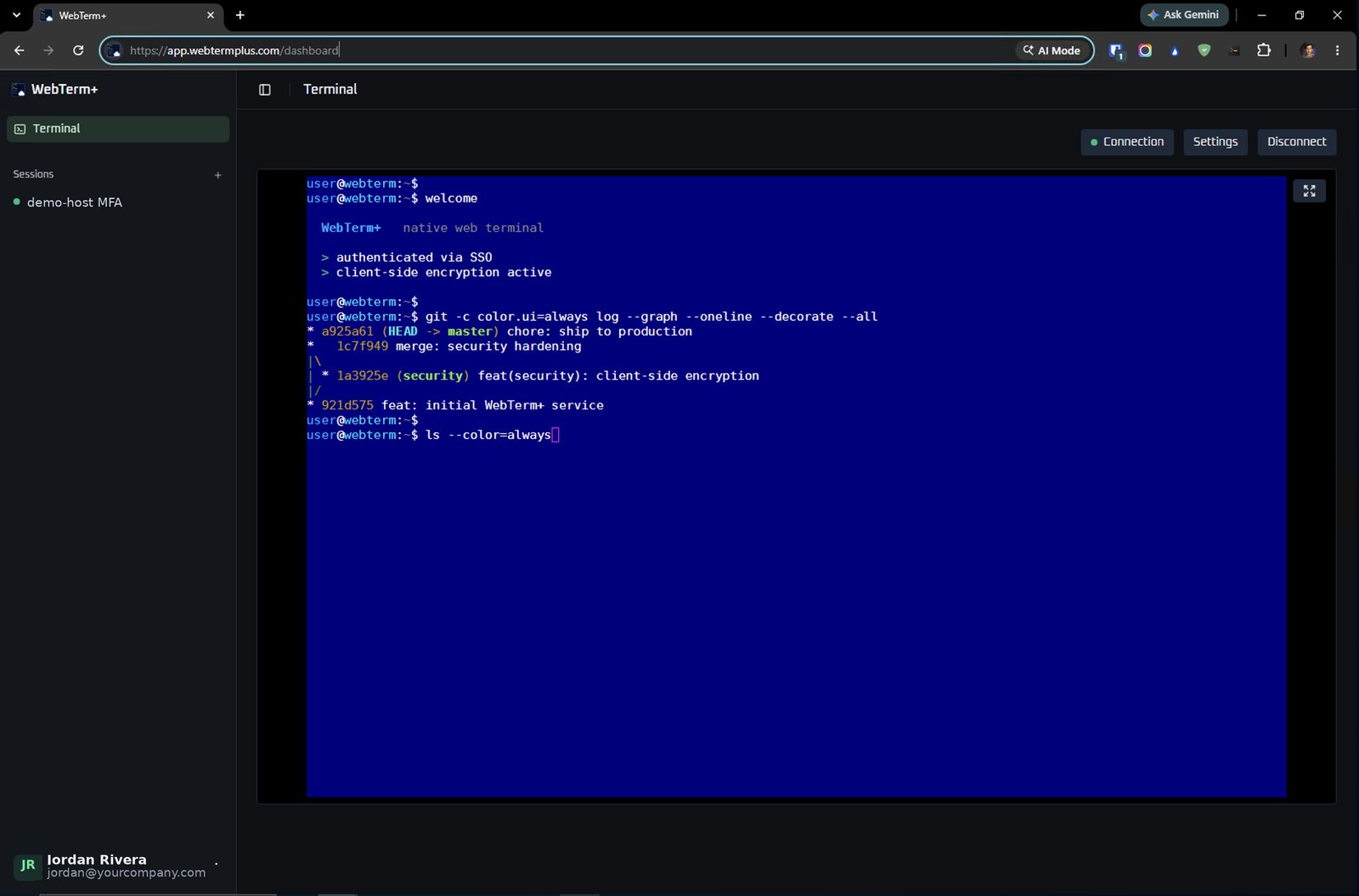Image resolution: width=1359 pixels, height=896 pixels.
Task: Click the Terminal page heading
Action: click(330, 89)
